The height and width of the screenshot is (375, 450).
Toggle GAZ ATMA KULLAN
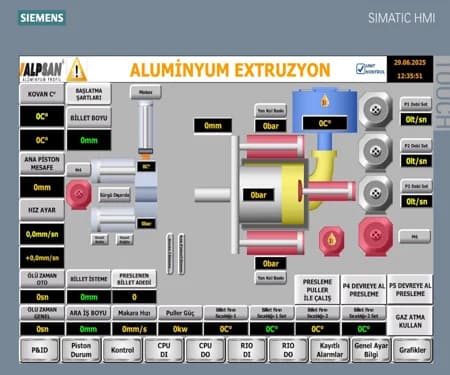point(410,321)
